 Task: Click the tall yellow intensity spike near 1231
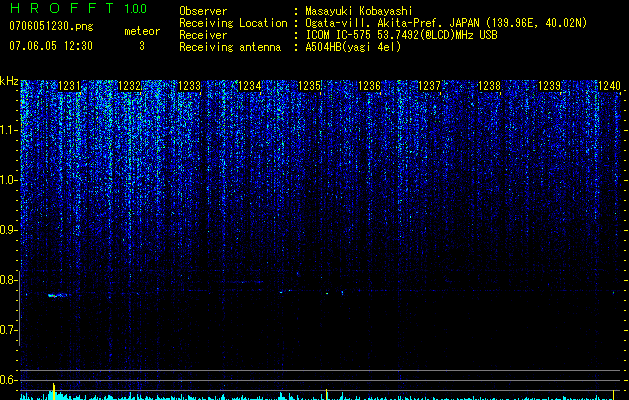click(x=53, y=392)
